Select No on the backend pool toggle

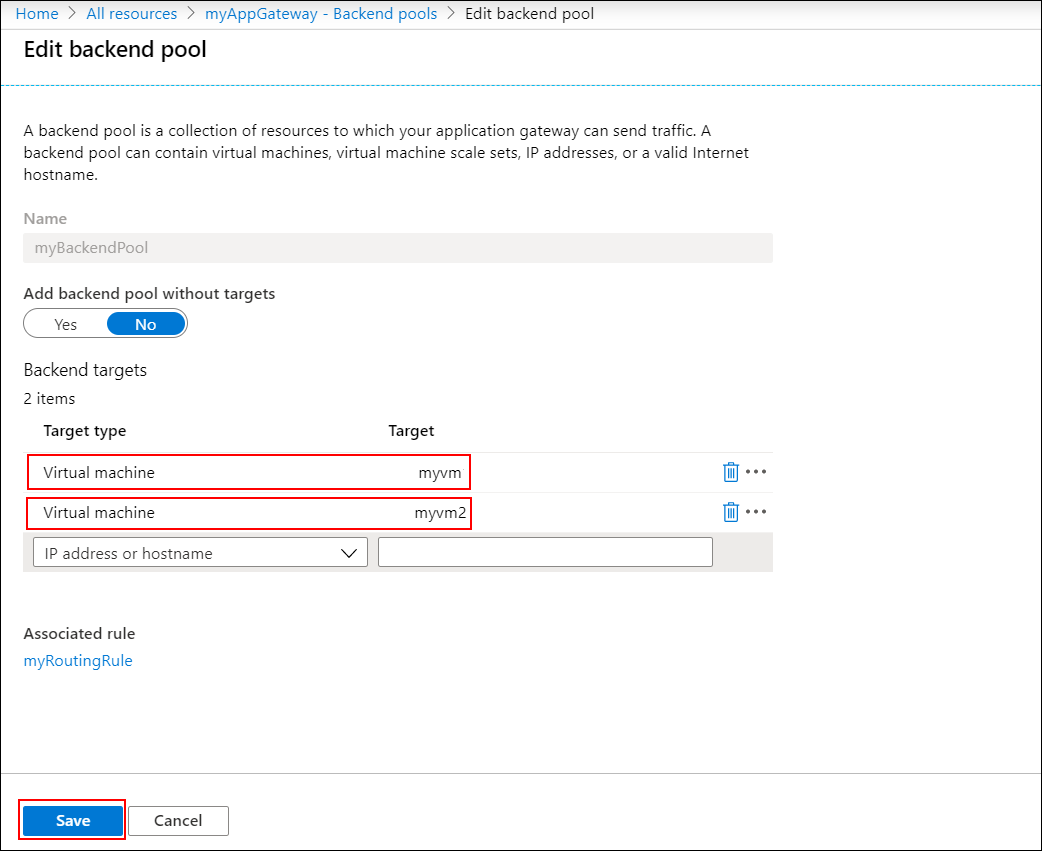145,323
